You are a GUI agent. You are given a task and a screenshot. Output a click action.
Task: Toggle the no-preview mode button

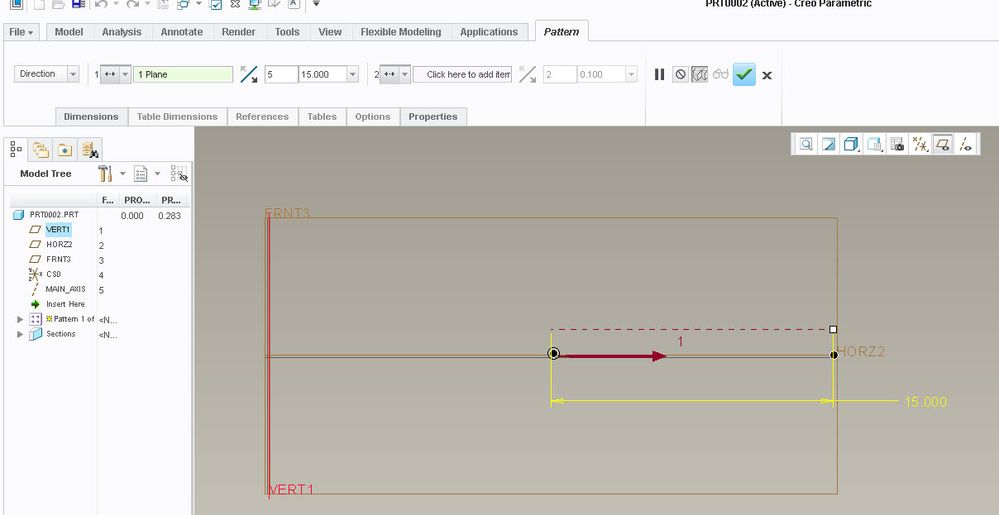(680, 75)
